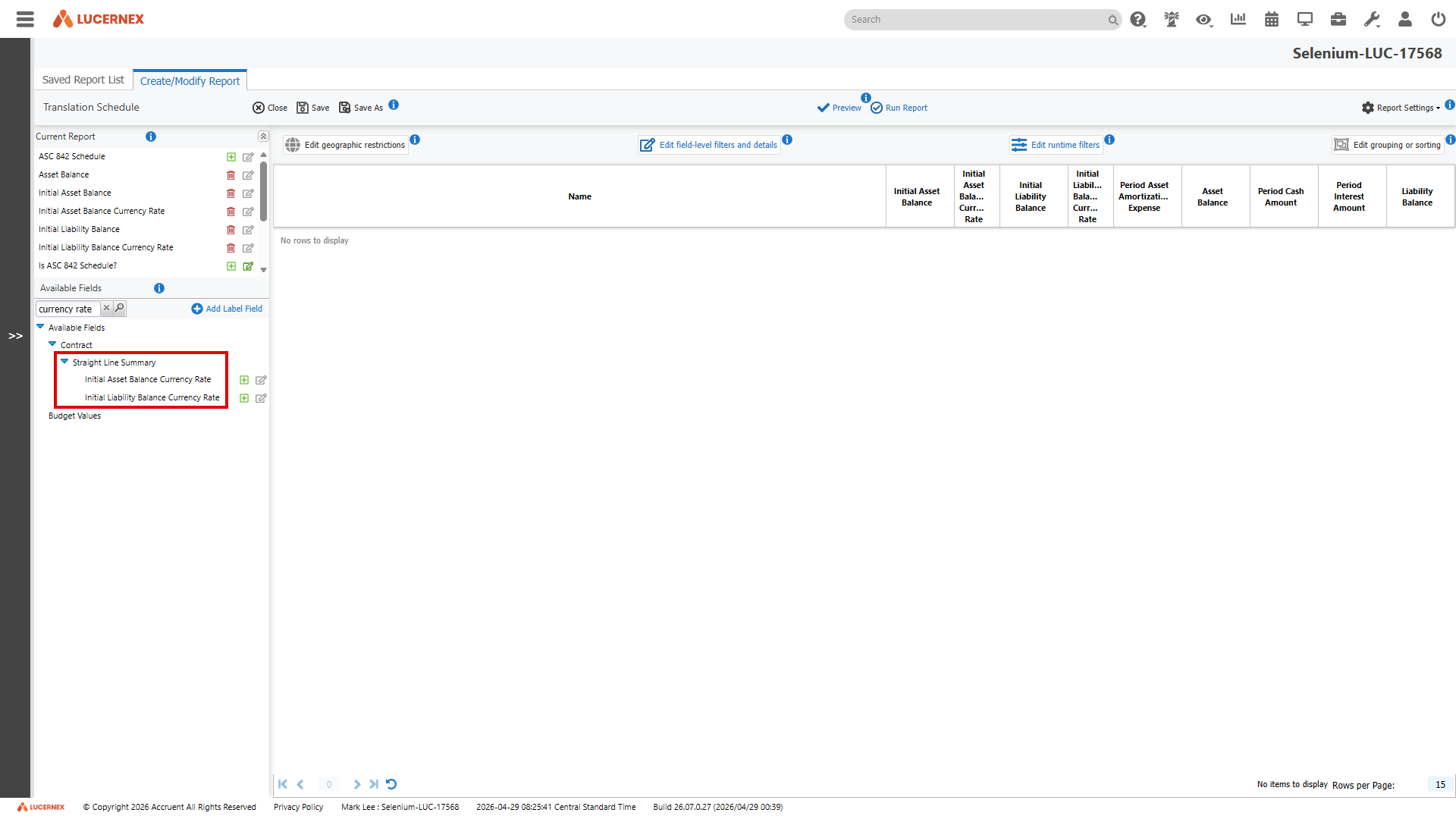Search available fields with magnifier button
This screenshot has height=819, width=1456.
(x=120, y=308)
